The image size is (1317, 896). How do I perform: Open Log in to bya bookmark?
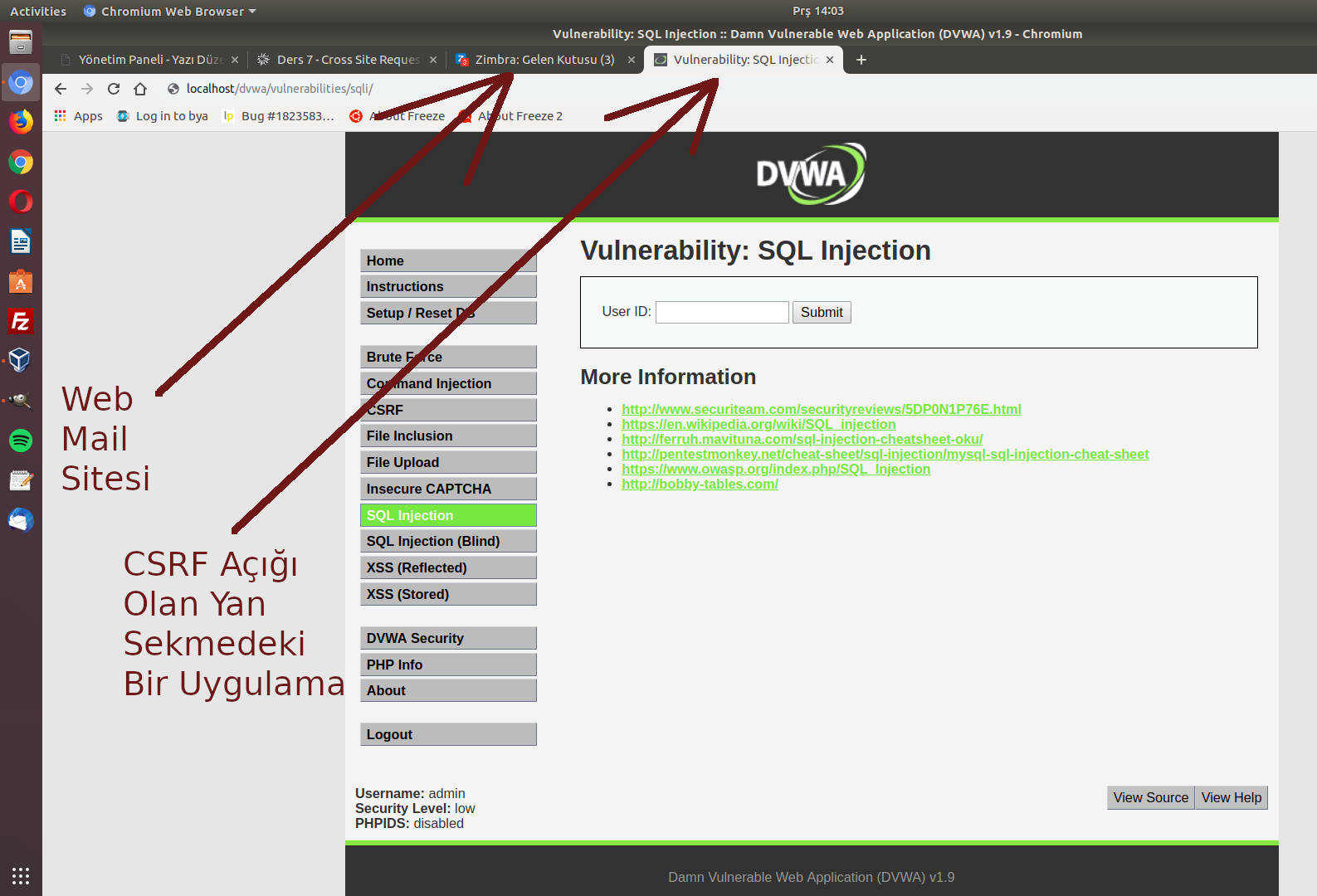point(163,116)
